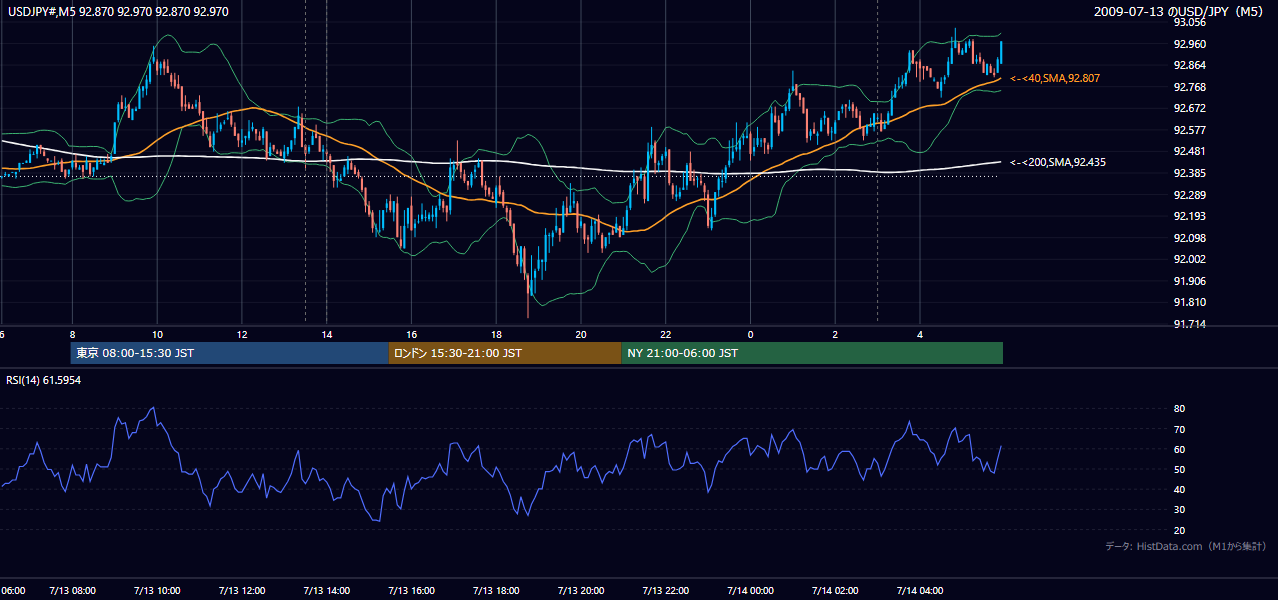Click price axis value 92.864
Viewport: 1278px width, 600px height.
click(x=1189, y=65)
